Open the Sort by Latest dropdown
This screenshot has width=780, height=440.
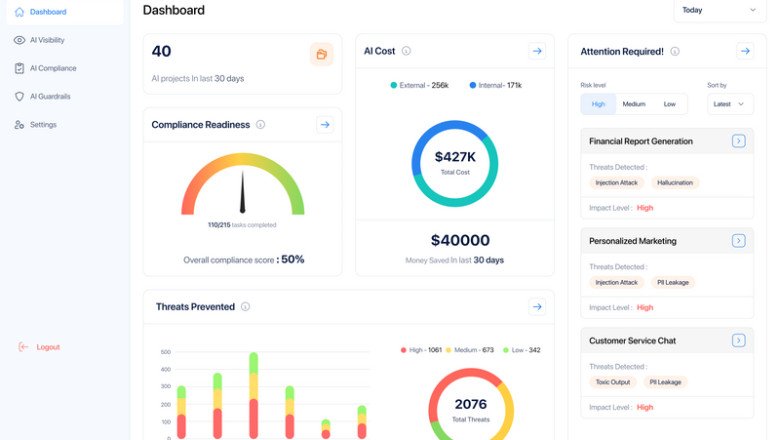[x=730, y=104]
